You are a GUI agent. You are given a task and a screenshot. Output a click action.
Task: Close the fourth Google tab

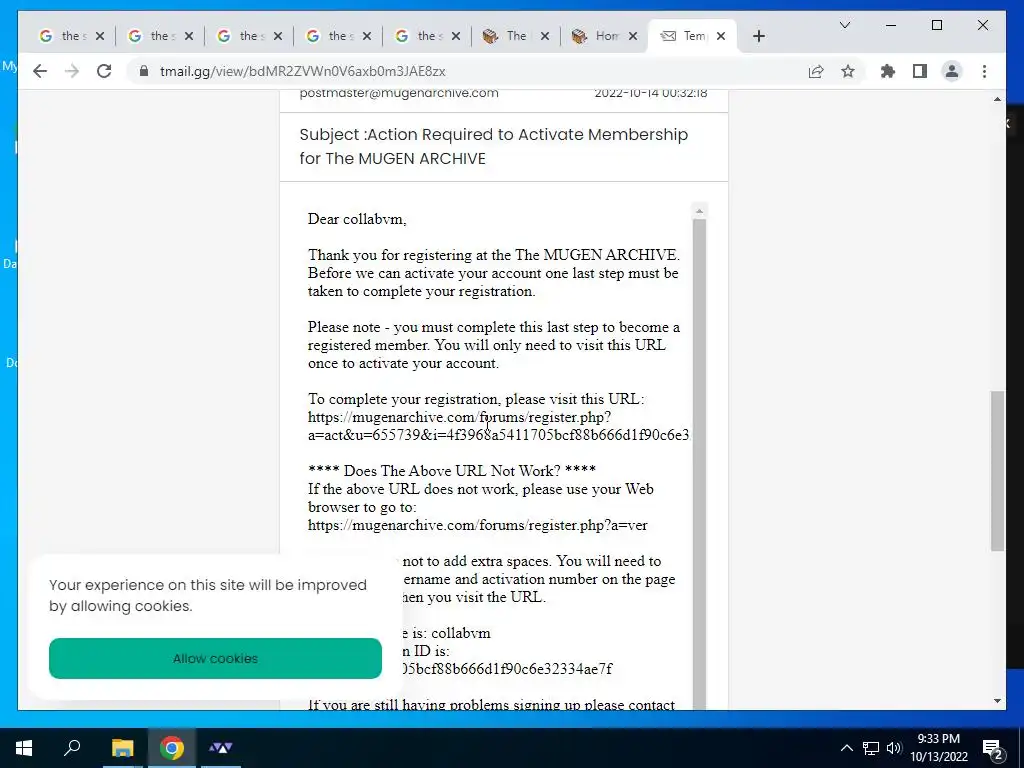366,36
